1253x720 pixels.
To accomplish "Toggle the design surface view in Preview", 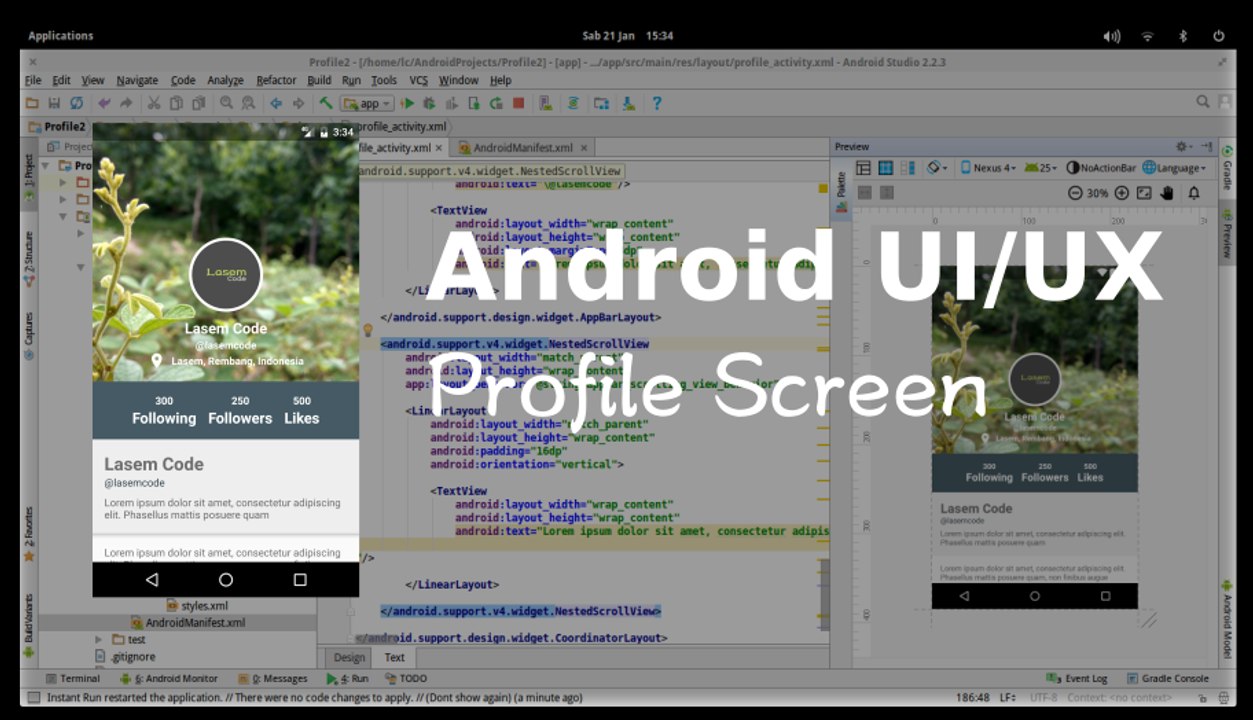I will coord(863,168).
